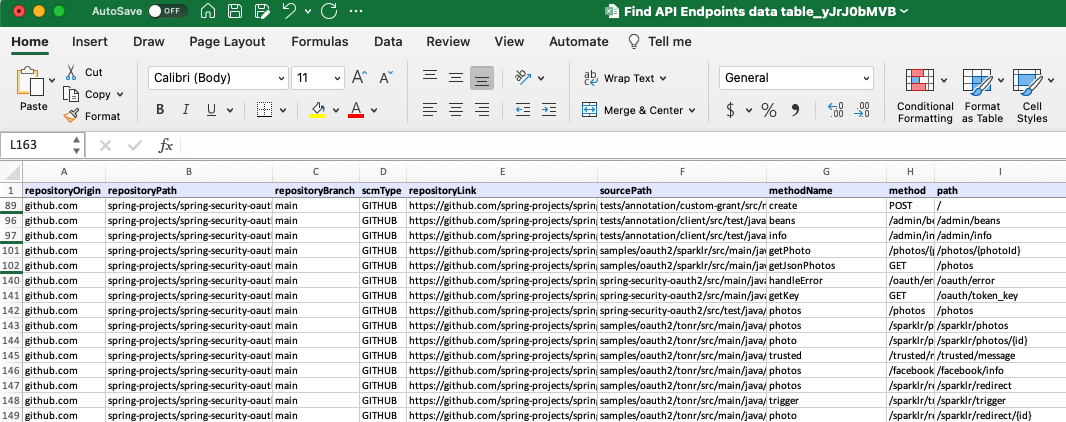Image resolution: width=1066 pixels, height=422 pixels.
Task: Click the Copy icon
Action: point(71,94)
